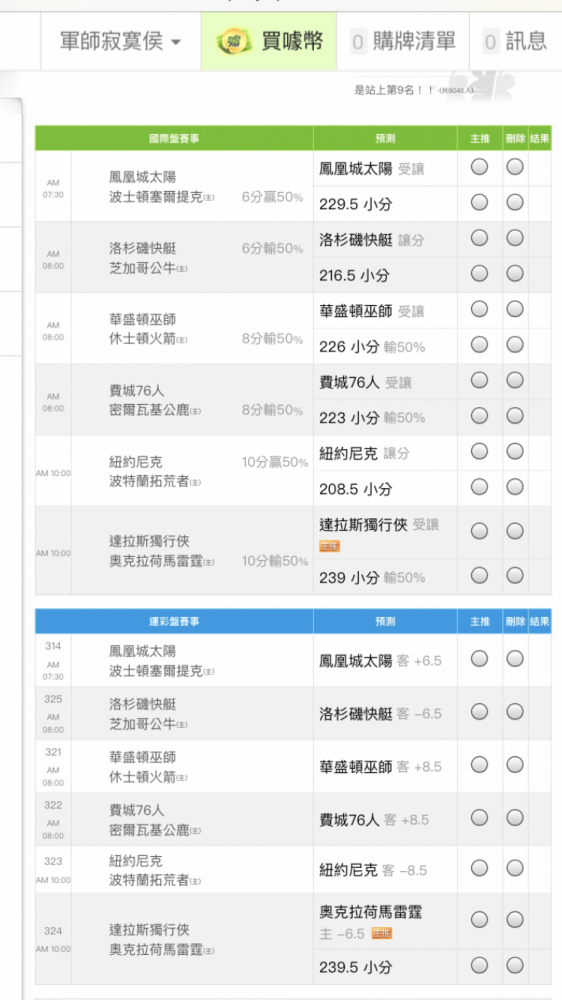Image resolution: width=562 pixels, height=1000 pixels.
Task: Select 主推 radio for 華盛頓巫師 受讓
Action: [x=479, y=310]
